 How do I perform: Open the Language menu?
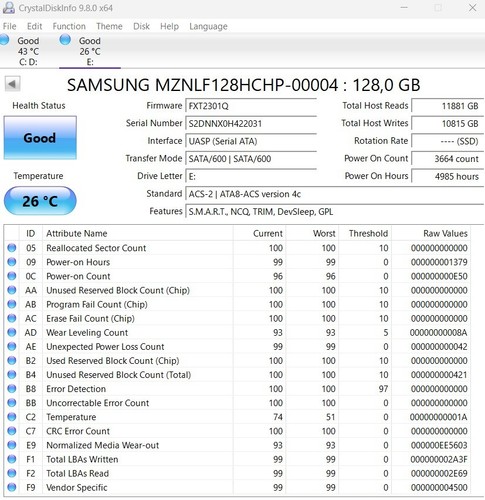pyautogui.click(x=208, y=26)
